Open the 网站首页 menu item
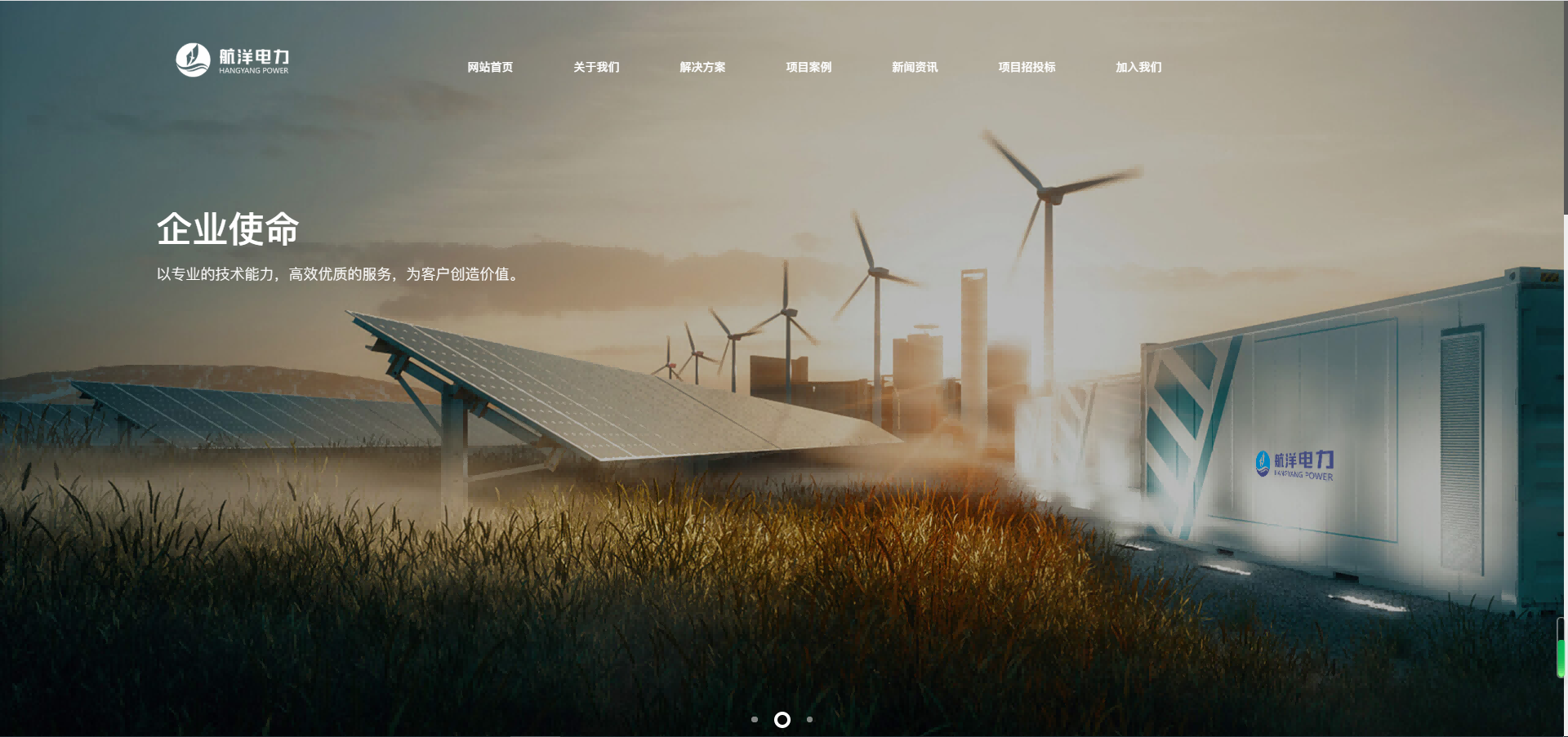This screenshot has width=1568, height=737. coord(490,67)
